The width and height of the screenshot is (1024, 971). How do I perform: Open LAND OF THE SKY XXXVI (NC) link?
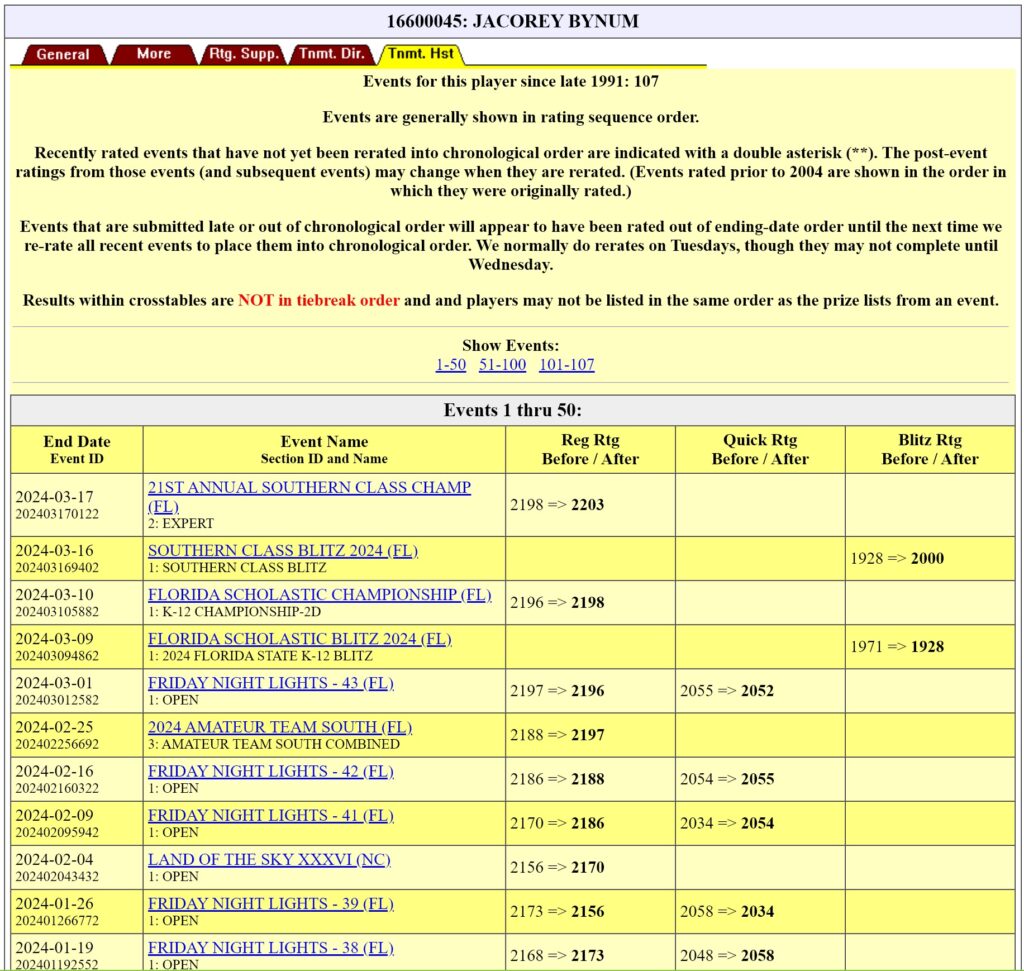(269, 859)
